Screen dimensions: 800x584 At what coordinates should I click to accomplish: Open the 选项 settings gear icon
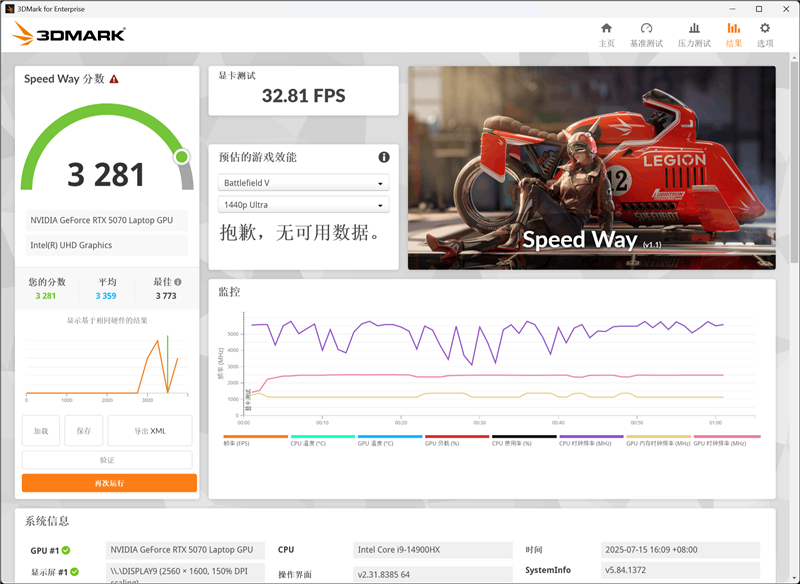pyautogui.click(x=764, y=31)
